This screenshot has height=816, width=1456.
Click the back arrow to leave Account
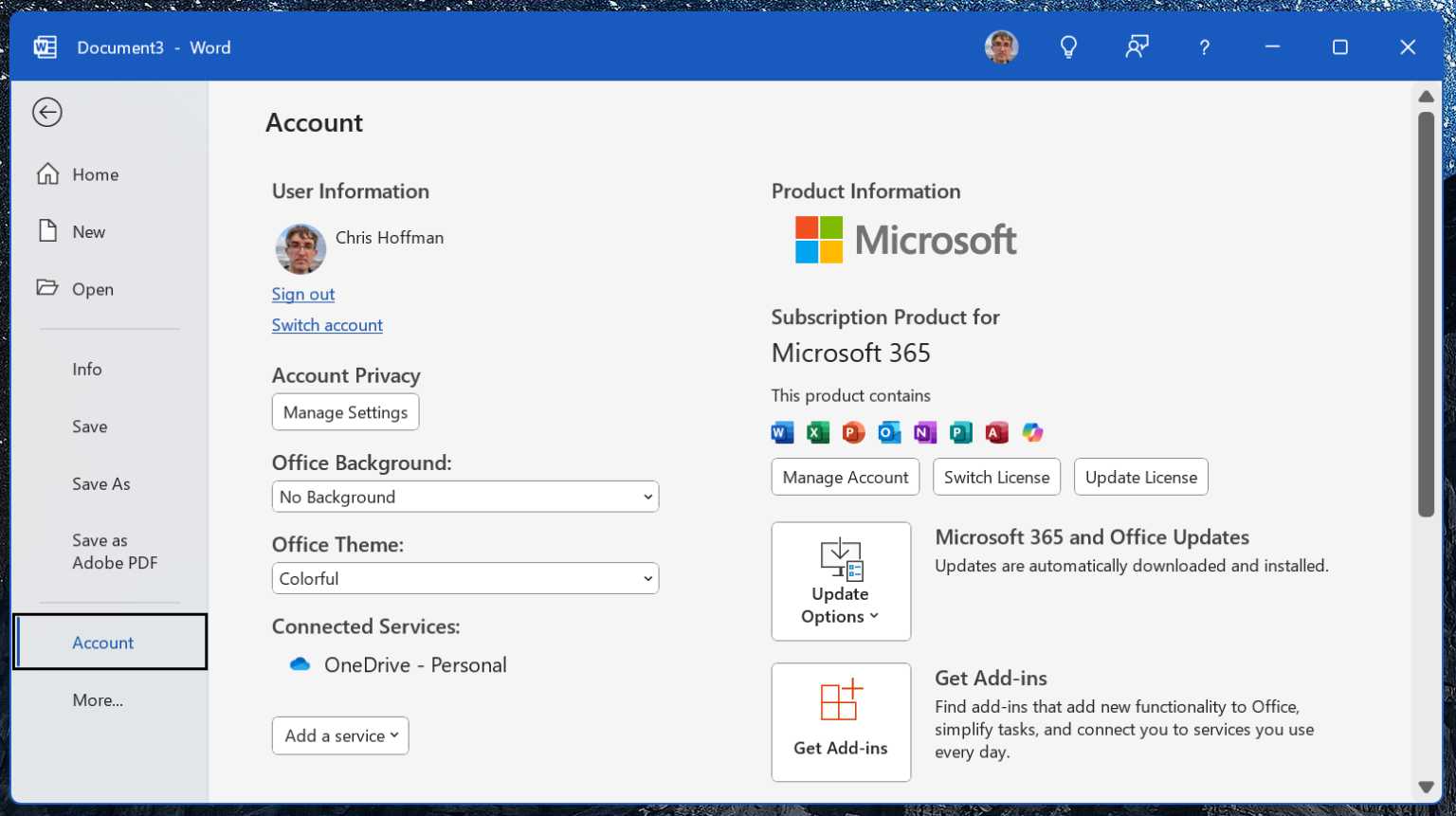pos(47,112)
